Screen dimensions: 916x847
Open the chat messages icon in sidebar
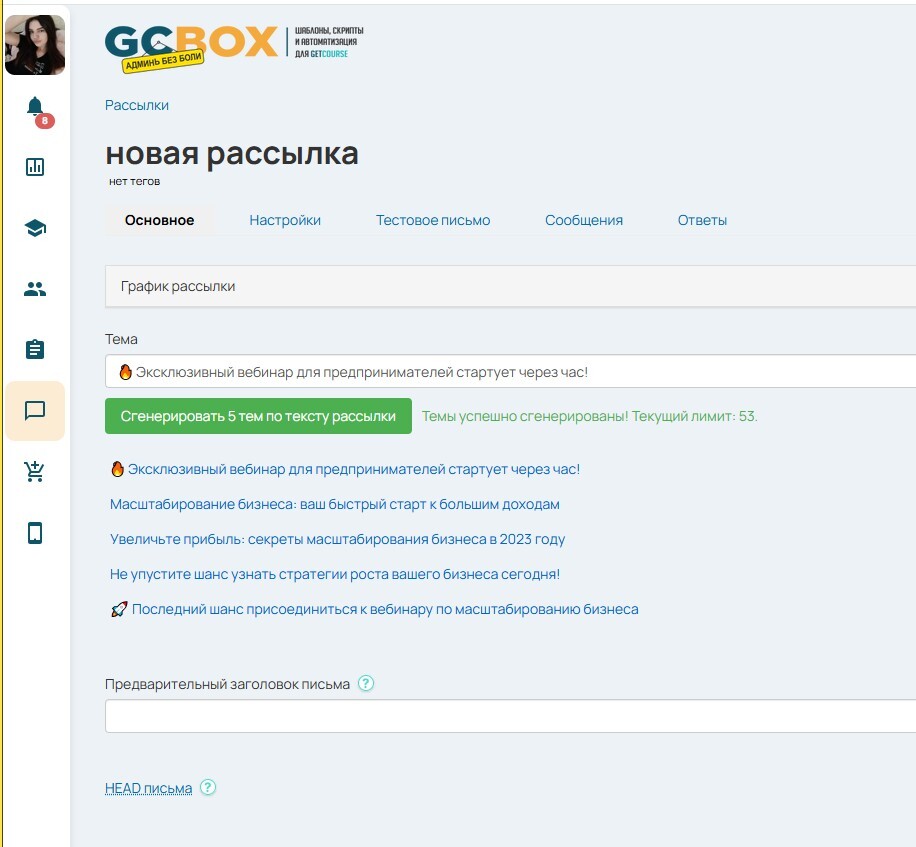tap(35, 411)
